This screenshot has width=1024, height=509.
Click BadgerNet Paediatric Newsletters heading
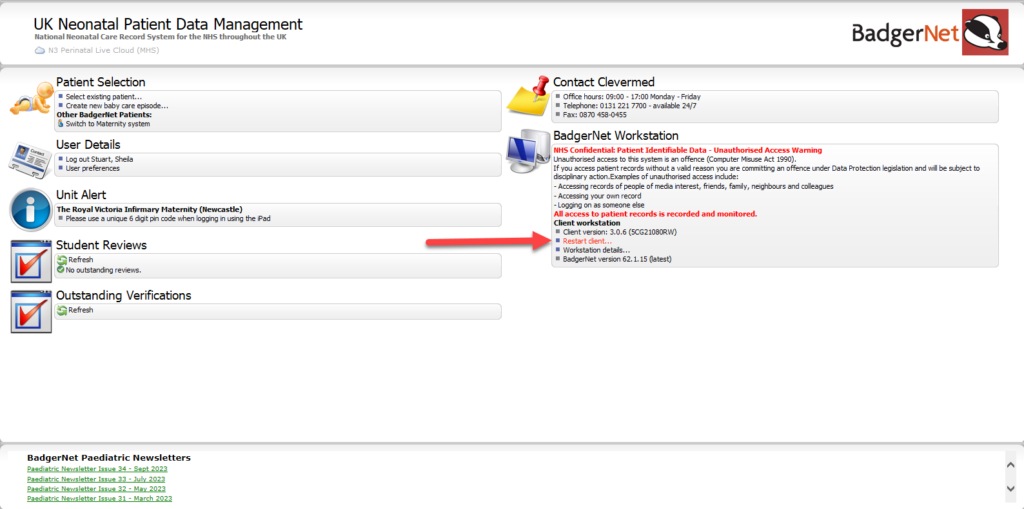click(x=109, y=457)
